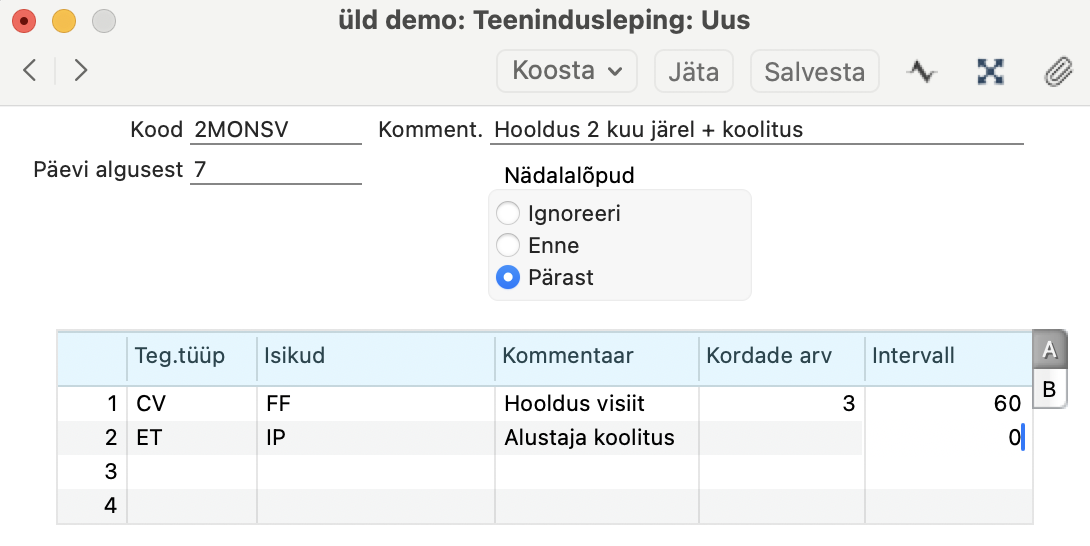This screenshot has height=546, width=1090.
Task: Click the Komment. text field
Action: click(756, 129)
